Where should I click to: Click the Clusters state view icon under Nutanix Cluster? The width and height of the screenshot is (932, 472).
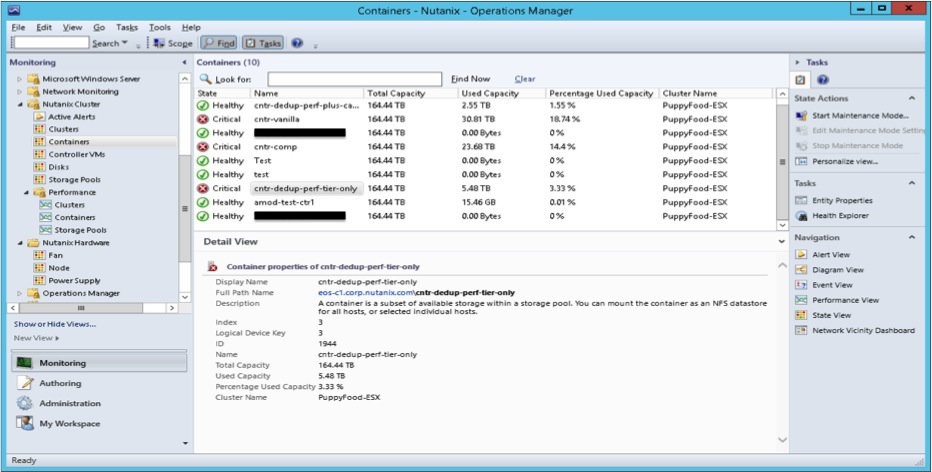[39, 129]
